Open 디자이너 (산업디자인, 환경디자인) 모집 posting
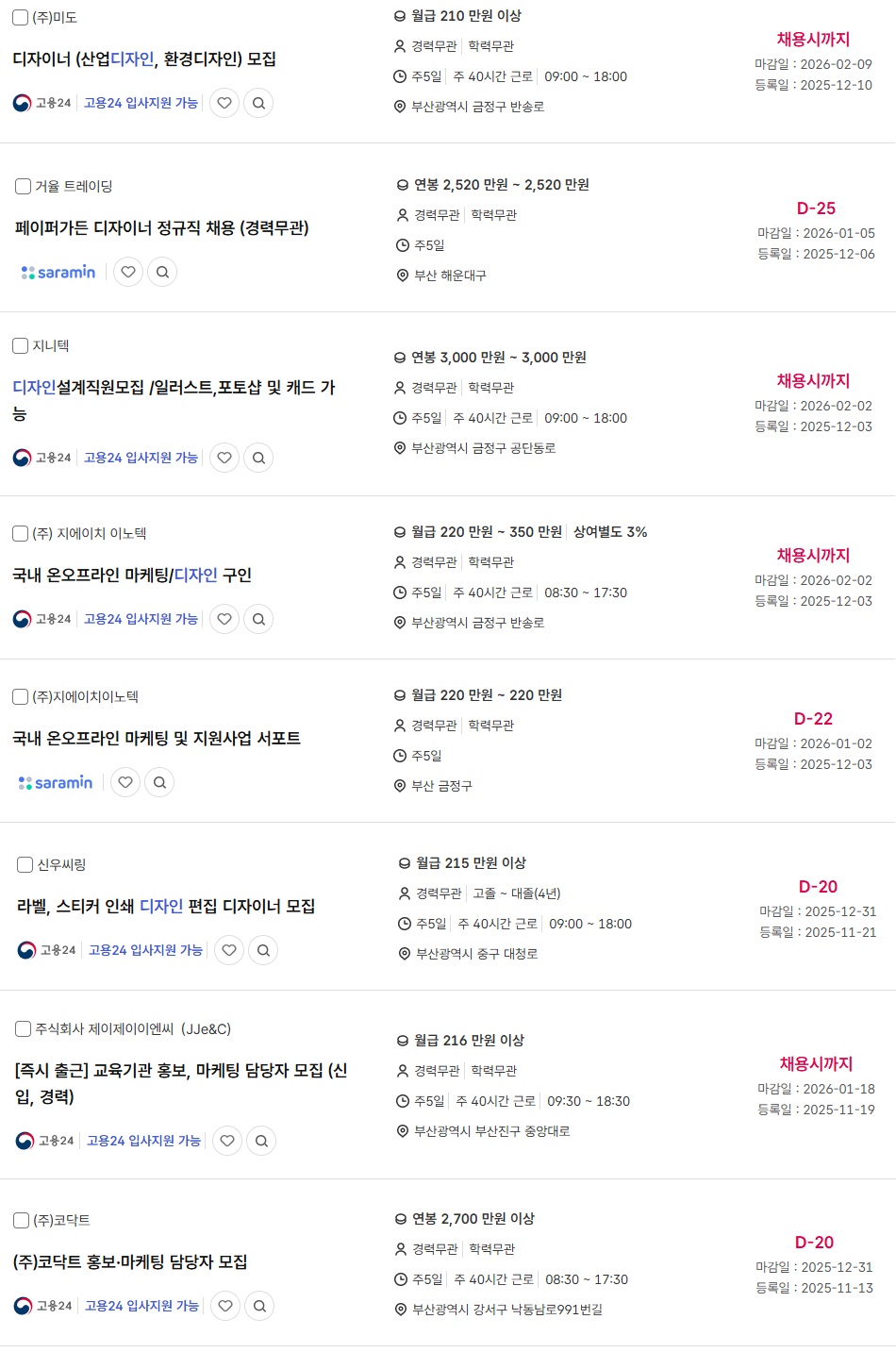 (x=144, y=58)
